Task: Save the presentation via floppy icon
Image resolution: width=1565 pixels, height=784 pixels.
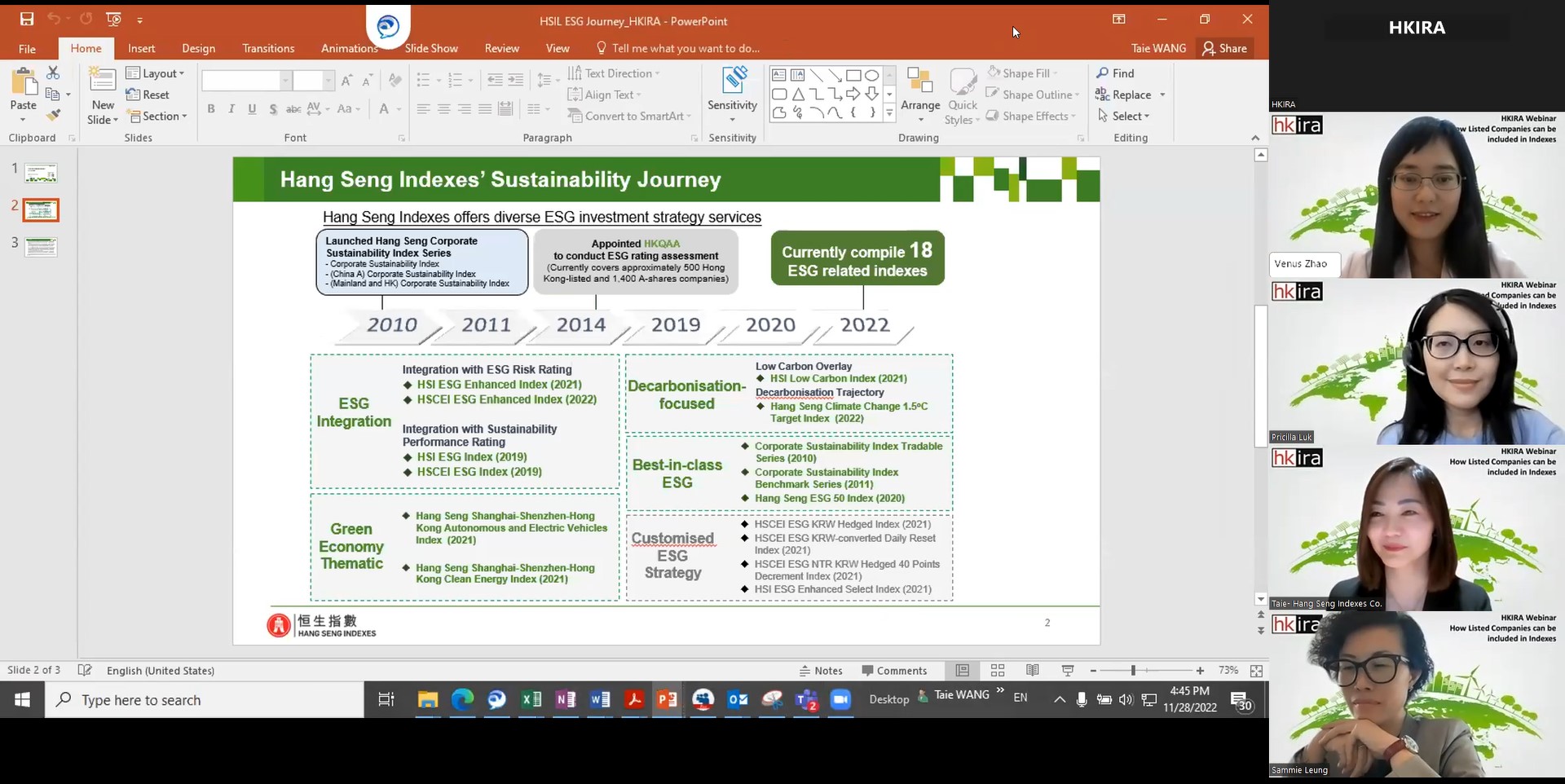Action: 27,19
